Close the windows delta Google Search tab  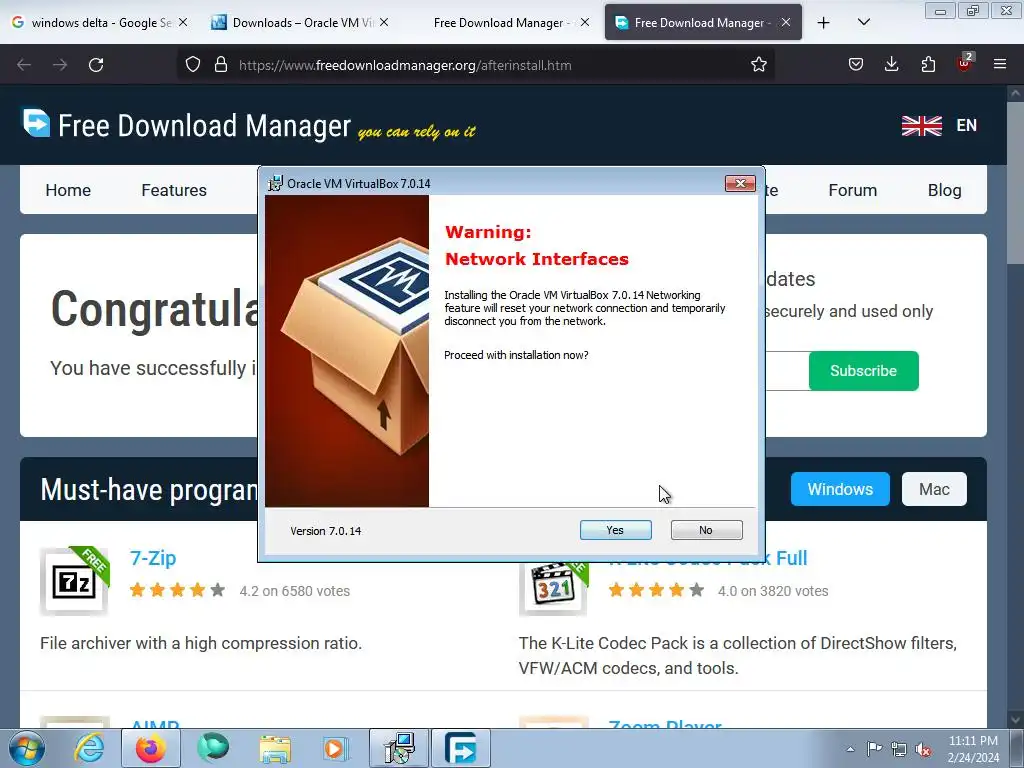[x=183, y=22]
